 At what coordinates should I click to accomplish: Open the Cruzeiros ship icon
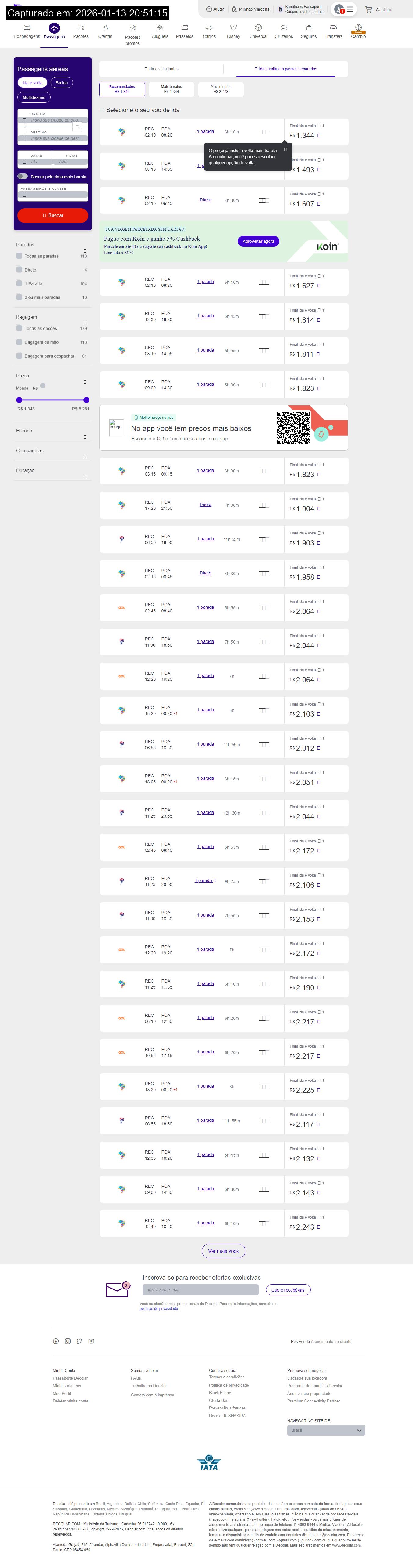(284, 27)
